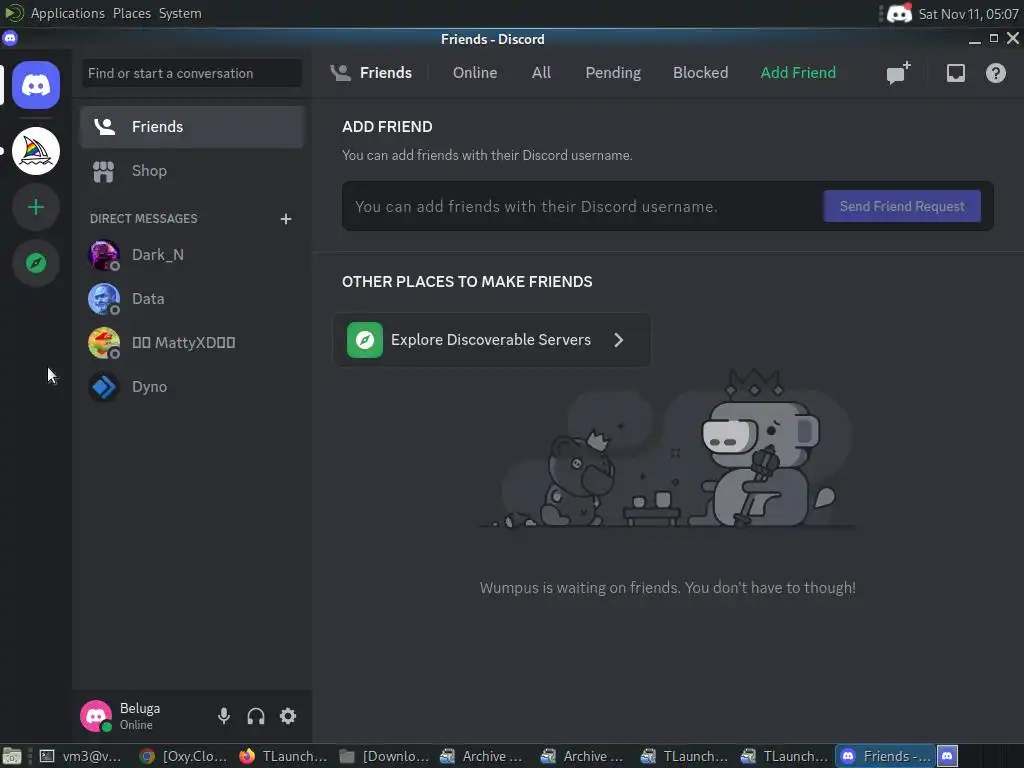Switch to [Downlo... folder taskbar item
The height and width of the screenshot is (768, 1024).
[385, 756]
